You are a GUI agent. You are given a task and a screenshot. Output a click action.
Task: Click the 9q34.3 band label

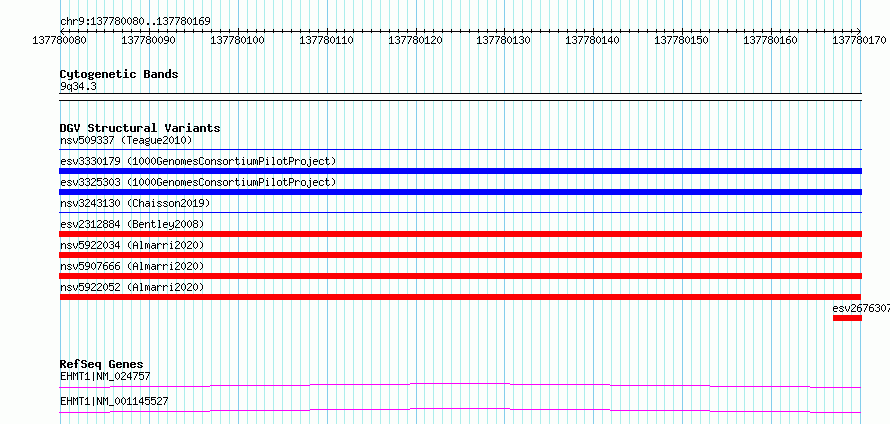[x=77, y=86]
